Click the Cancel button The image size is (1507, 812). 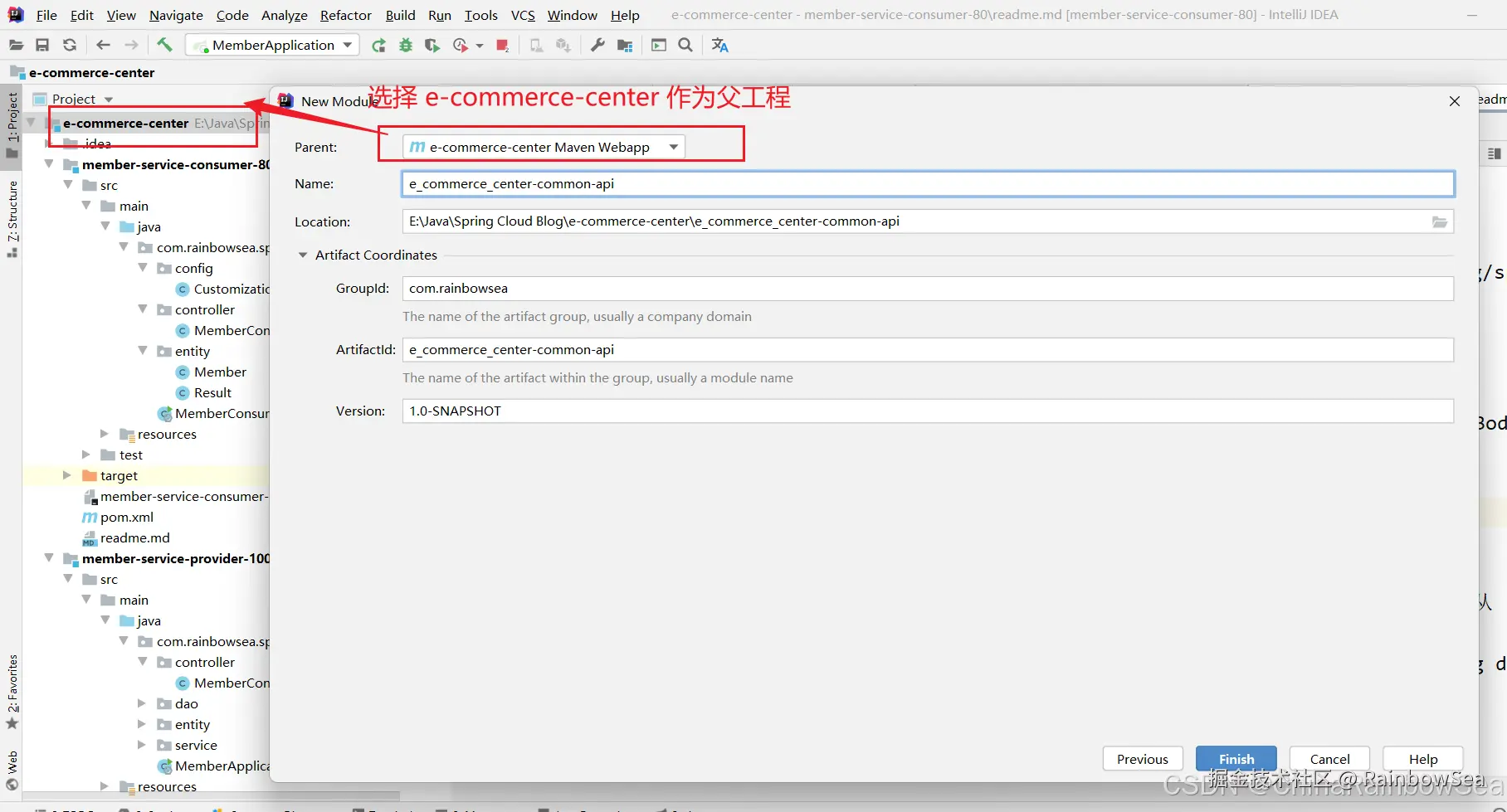[x=1329, y=759]
